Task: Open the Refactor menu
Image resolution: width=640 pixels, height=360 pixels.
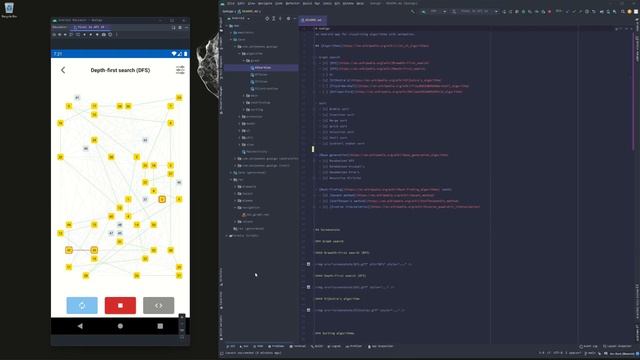Action: [x=293, y=3]
